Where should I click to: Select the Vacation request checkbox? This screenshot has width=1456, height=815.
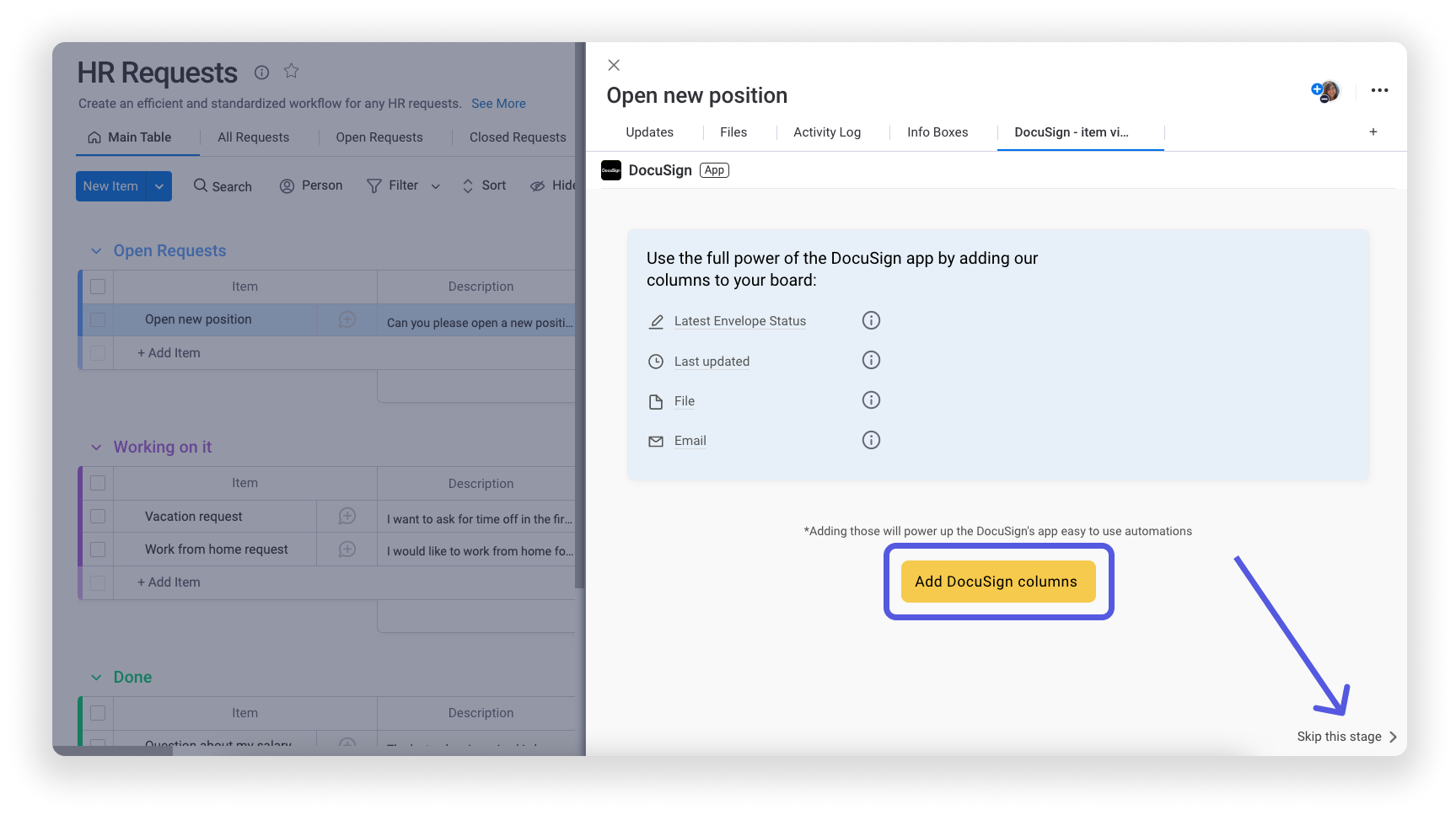coord(97,516)
